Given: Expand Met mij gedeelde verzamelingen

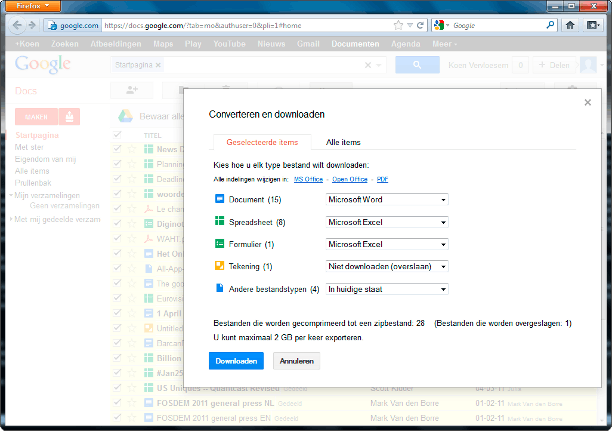Looking at the screenshot, I should point(11,219).
